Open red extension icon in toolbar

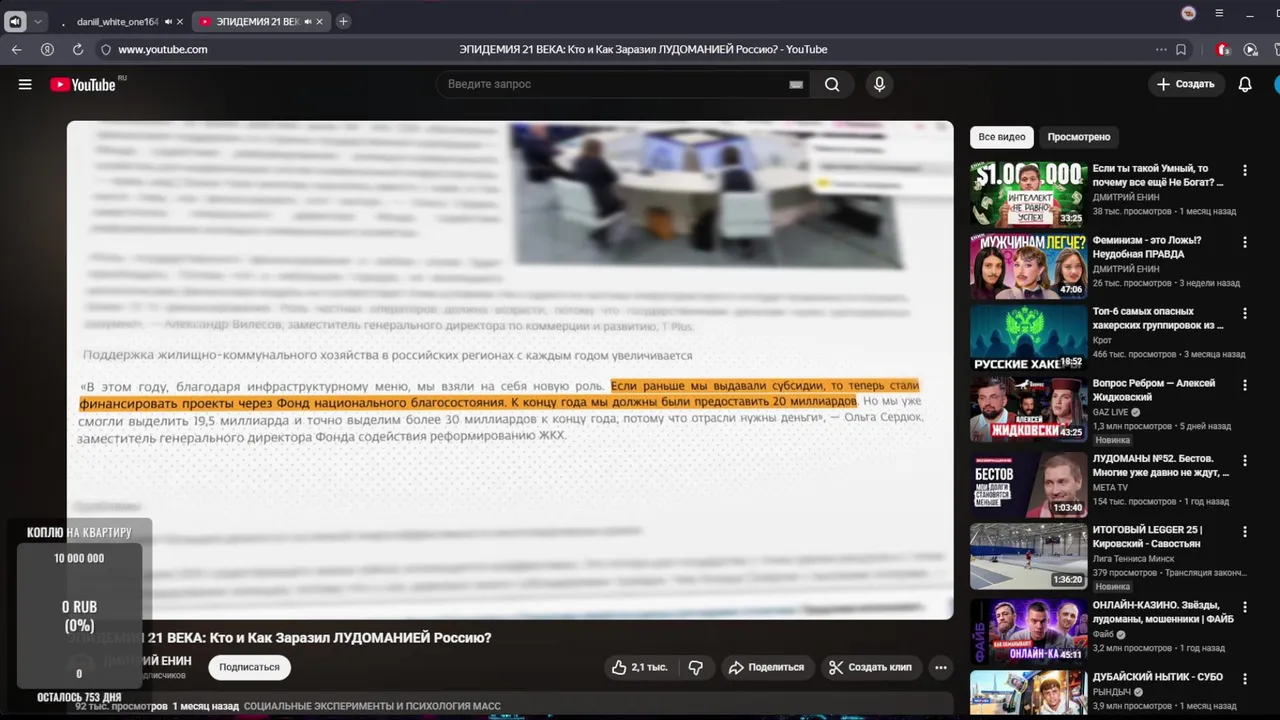[1222, 49]
